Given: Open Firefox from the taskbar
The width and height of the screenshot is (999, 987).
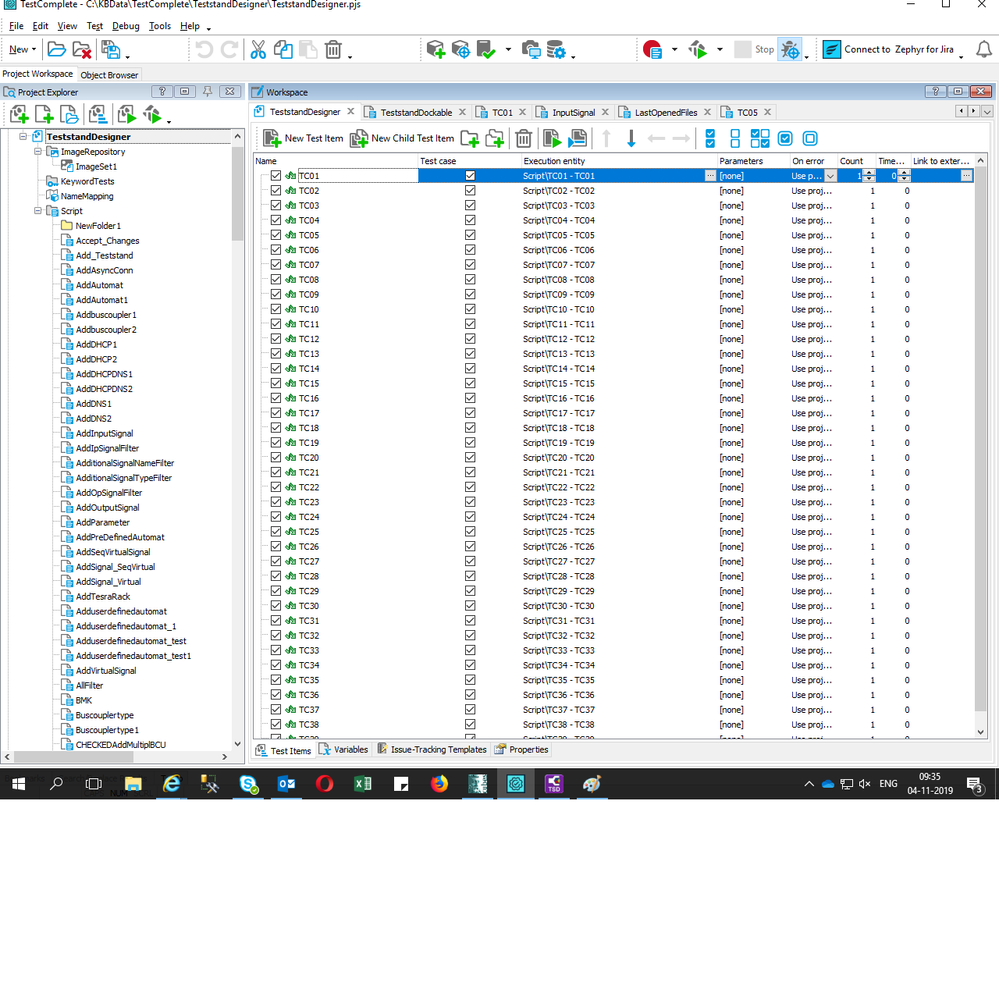Looking at the screenshot, I should pos(439,784).
